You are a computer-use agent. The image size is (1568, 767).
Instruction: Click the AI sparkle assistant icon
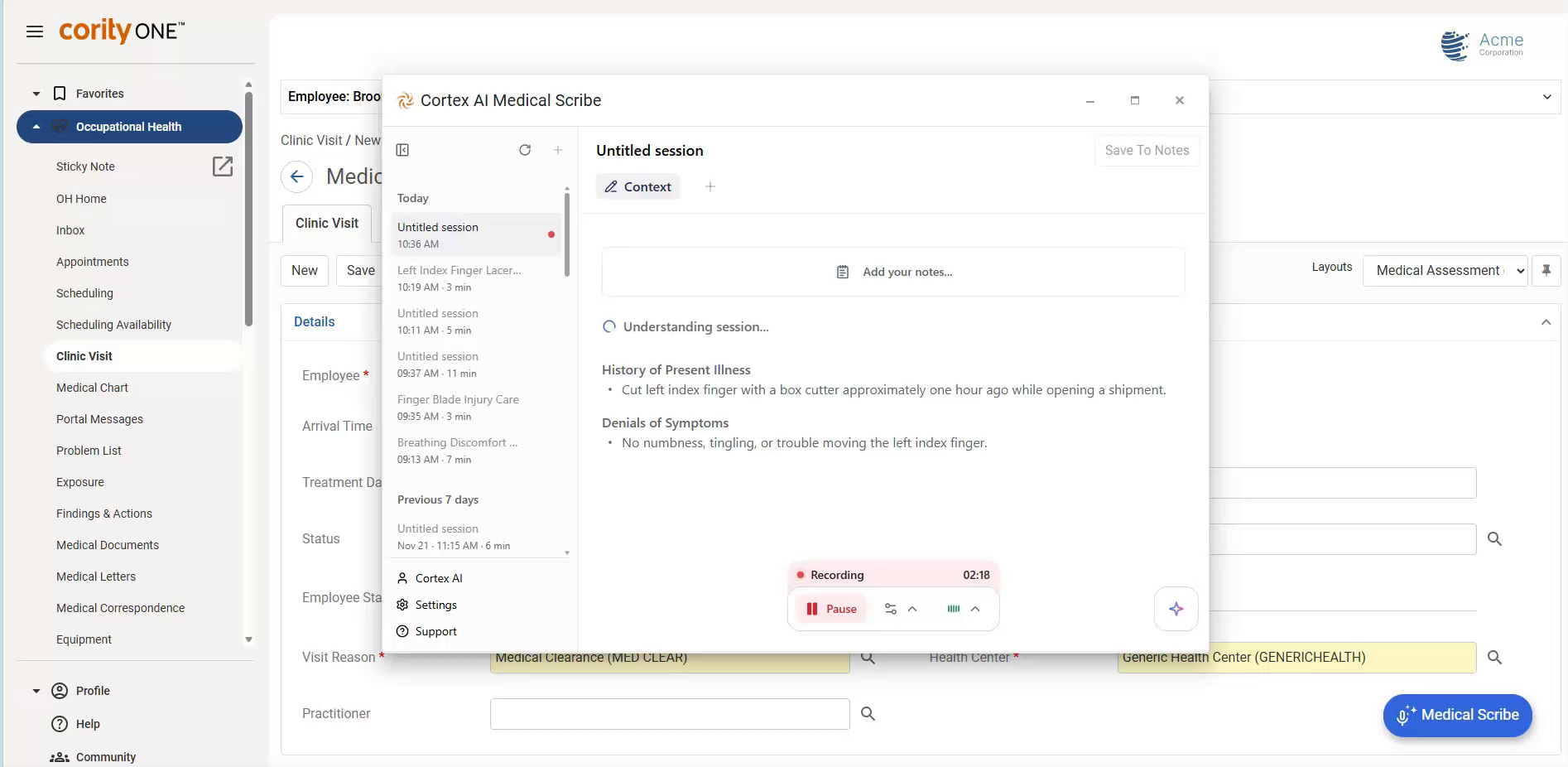coord(1176,609)
